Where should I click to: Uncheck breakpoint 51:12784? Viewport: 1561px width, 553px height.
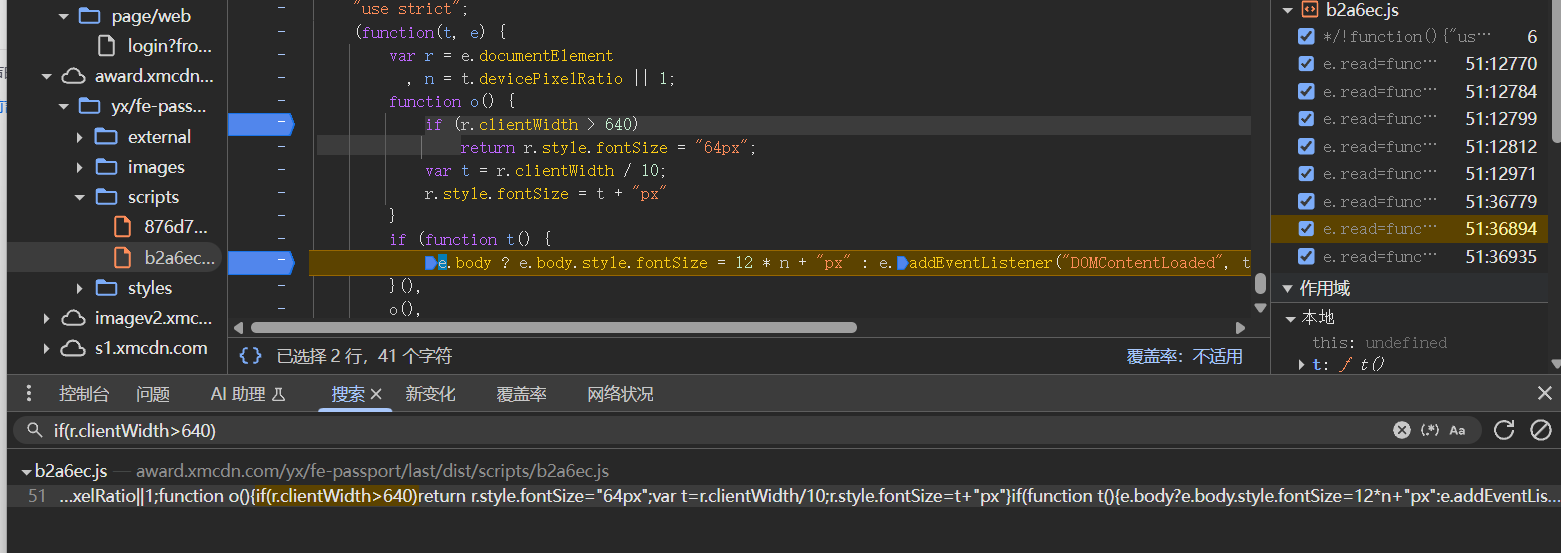[1306, 92]
